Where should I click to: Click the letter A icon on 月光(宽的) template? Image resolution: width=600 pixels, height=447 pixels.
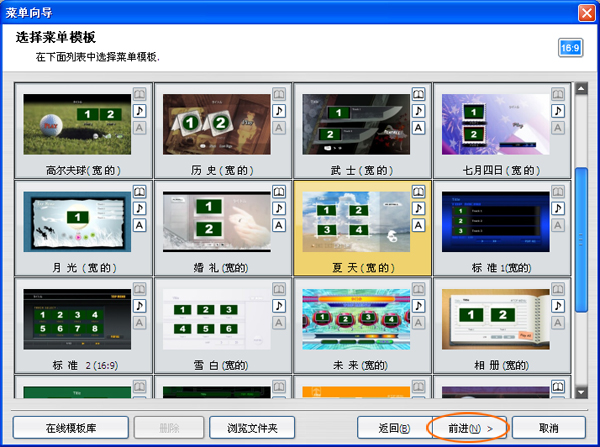(140, 225)
